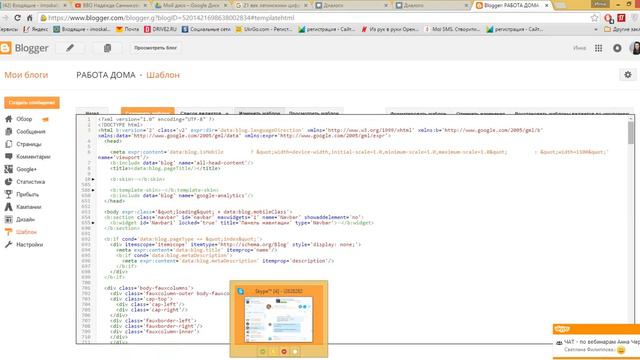Open the DRIVE2.RU bookmark
The image size is (640, 360).
[x=160, y=29]
